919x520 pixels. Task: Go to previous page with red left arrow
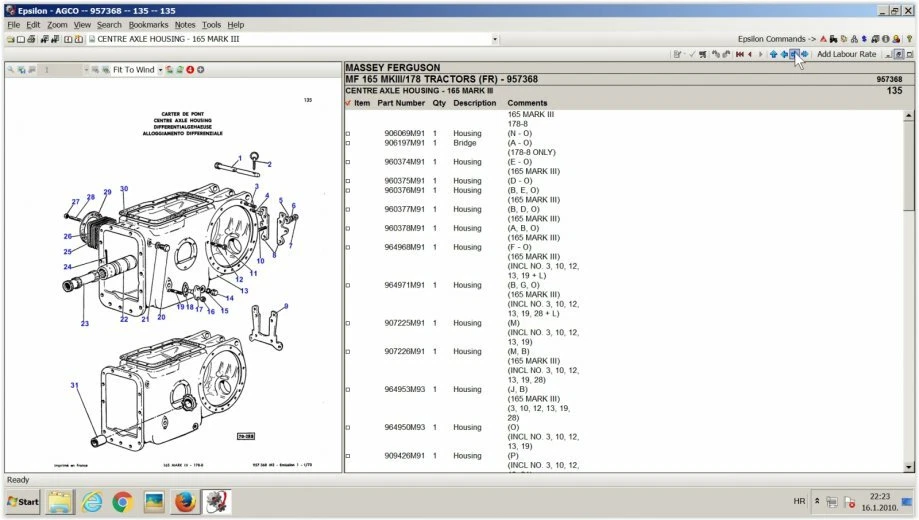pos(750,54)
